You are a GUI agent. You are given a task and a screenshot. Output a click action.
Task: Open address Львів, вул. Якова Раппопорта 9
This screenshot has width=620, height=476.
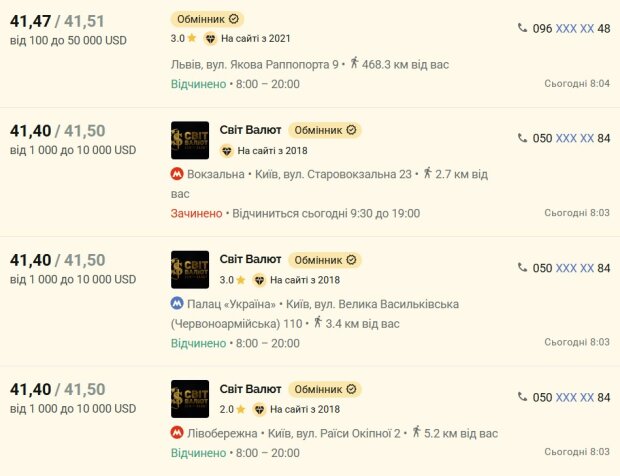(x=255, y=64)
